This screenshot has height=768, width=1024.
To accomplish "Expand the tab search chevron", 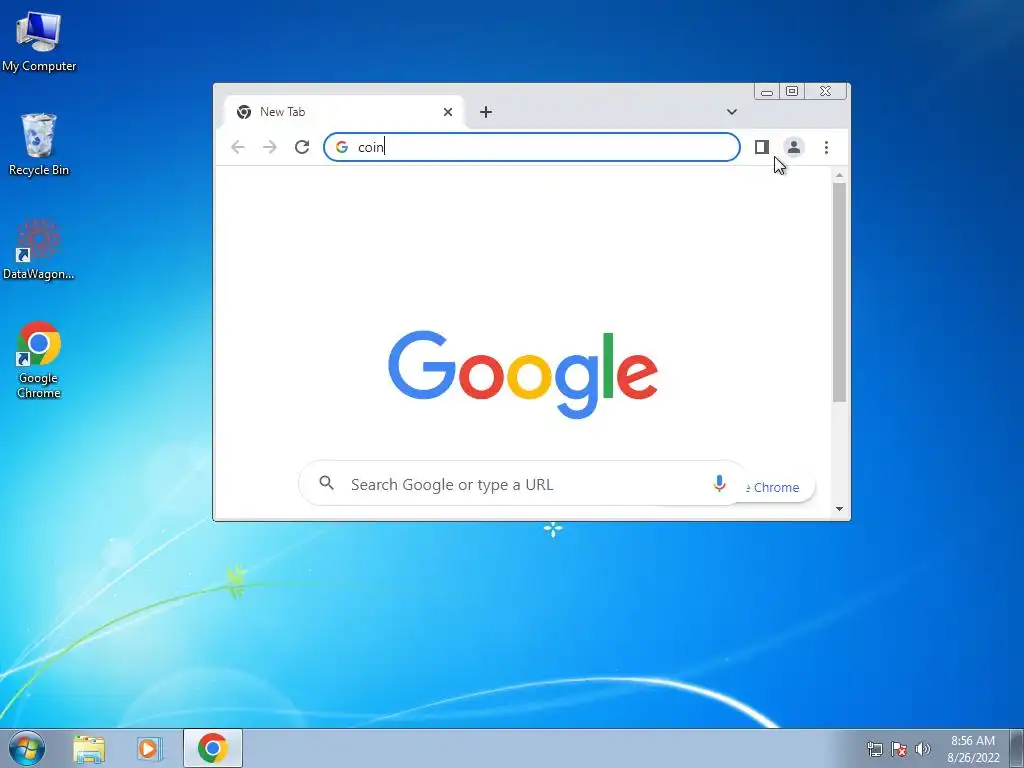I will [731, 112].
